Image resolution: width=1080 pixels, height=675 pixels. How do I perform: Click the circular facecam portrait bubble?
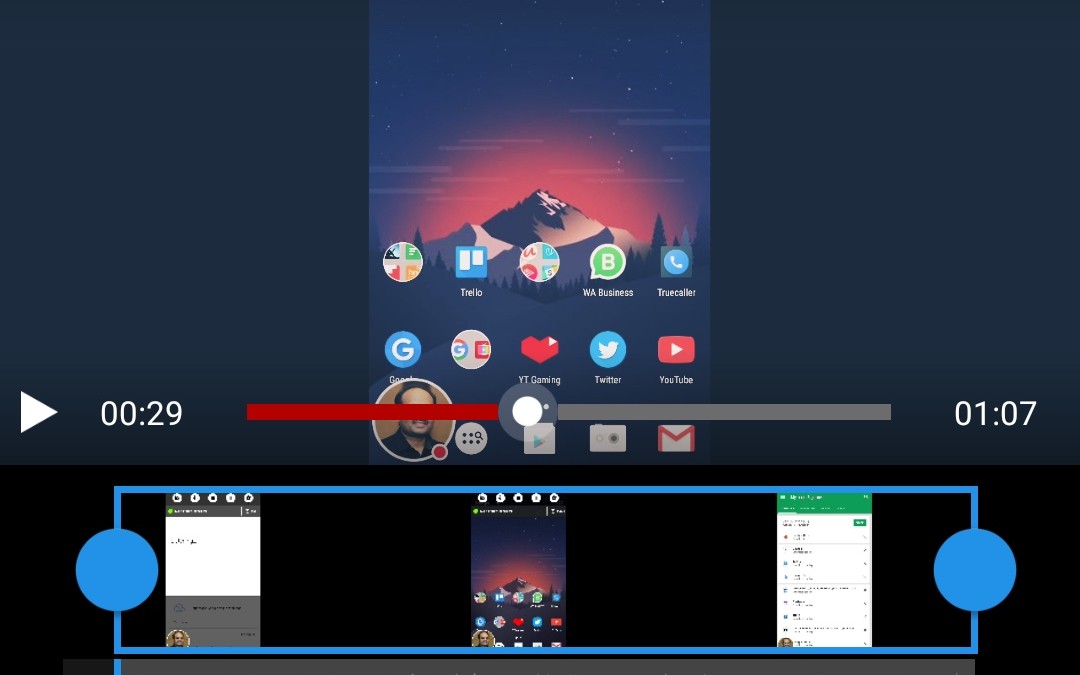[x=413, y=421]
